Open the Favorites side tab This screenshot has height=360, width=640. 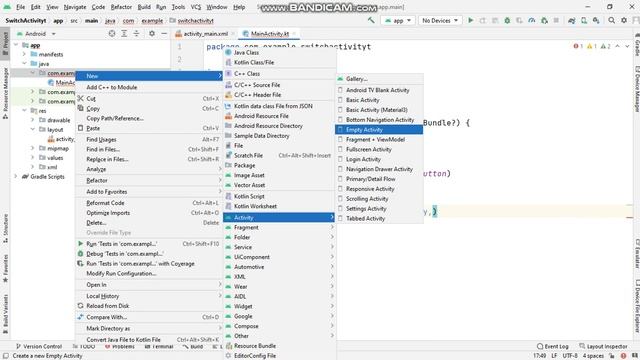click(x=5, y=269)
